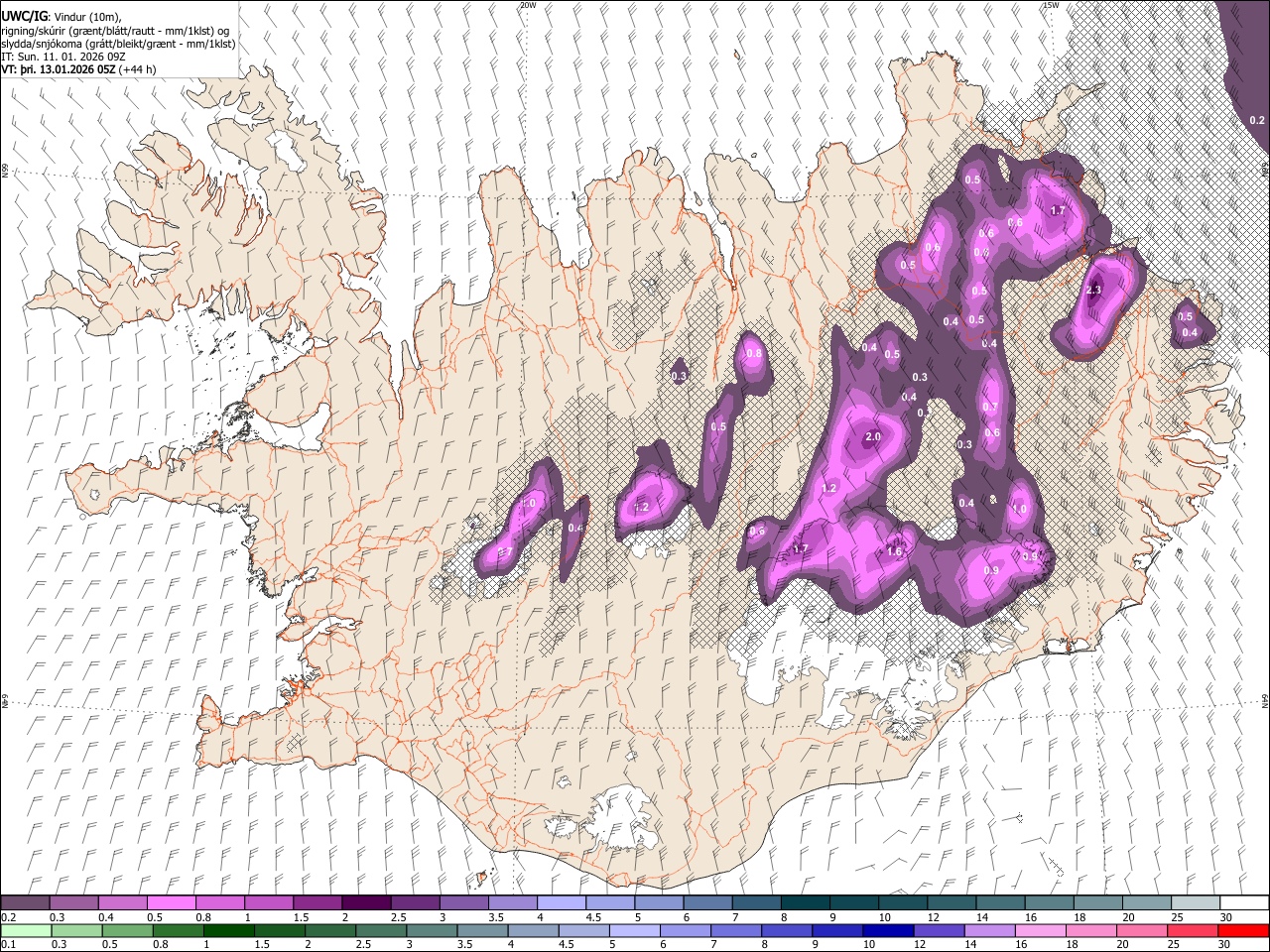The width and height of the screenshot is (1270, 952).
Task: Click the dark teal 8–9 snow legend swatch
Action: pos(805,903)
